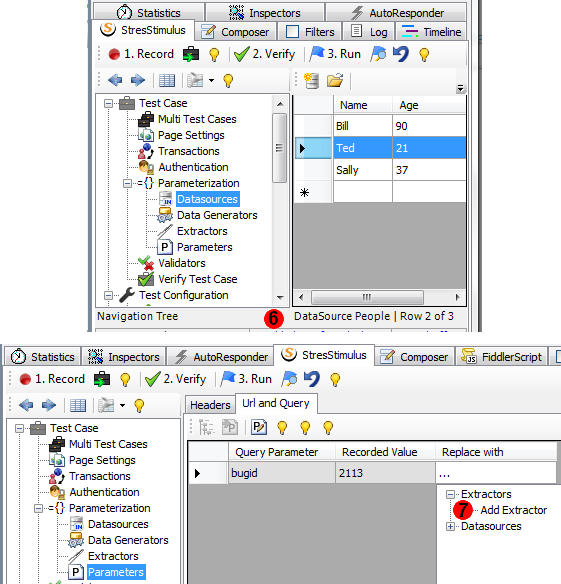Screen dimensions: 561x584
Task: Click the red Record button icon
Action: 114,54
